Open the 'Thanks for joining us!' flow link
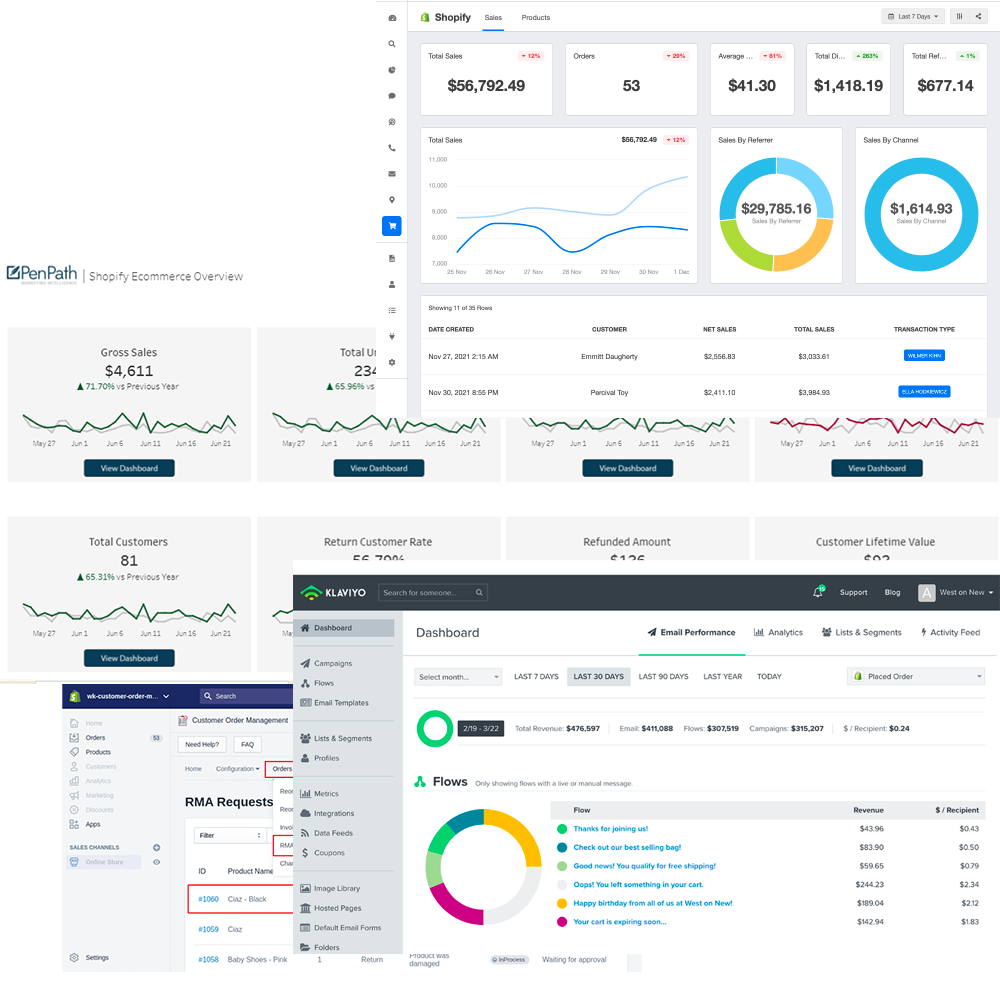 point(610,829)
